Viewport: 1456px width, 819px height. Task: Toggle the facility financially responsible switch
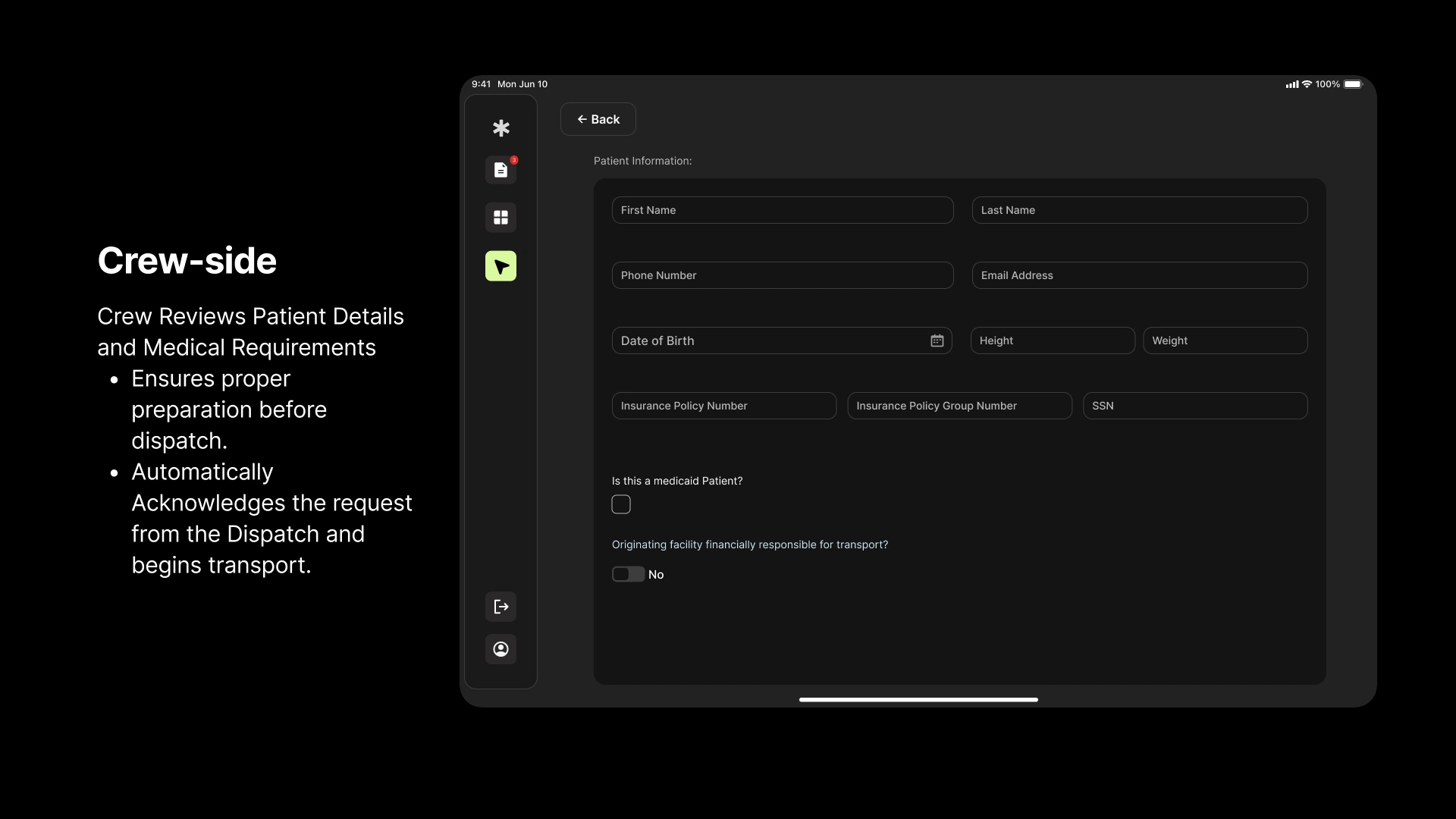[x=628, y=574]
